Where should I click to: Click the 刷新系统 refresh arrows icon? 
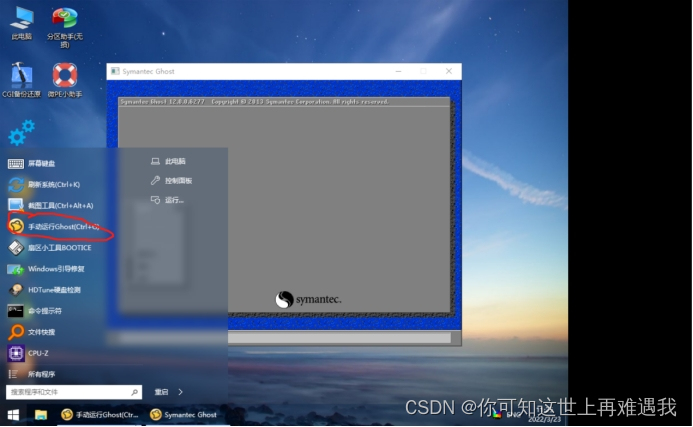click(x=16, y=184)
